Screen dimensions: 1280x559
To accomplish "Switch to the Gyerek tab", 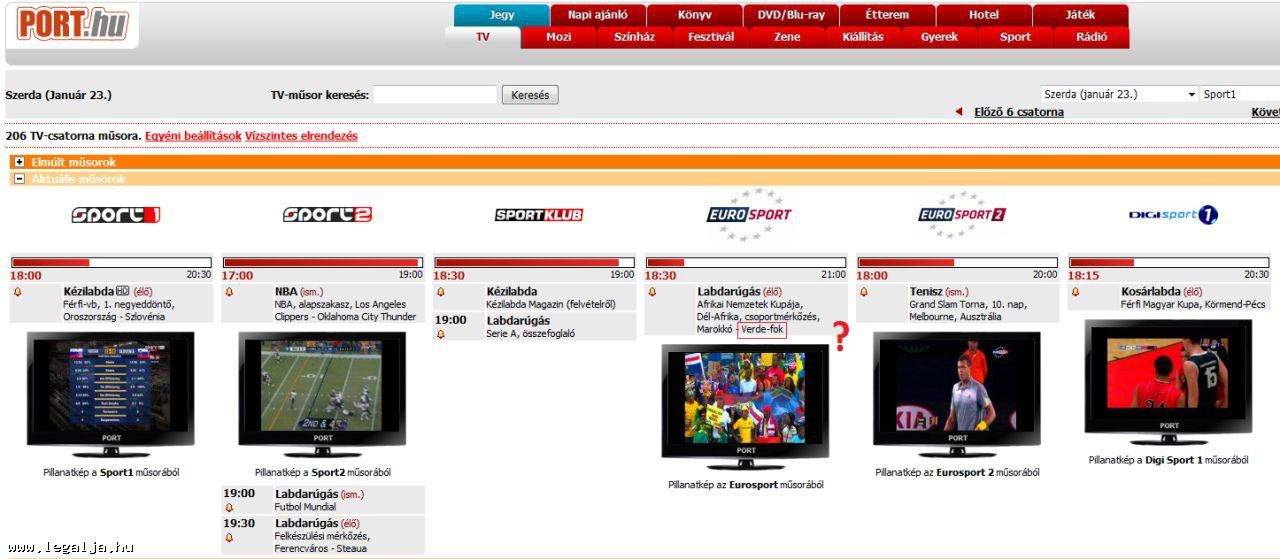I will (x=939, y=37).
